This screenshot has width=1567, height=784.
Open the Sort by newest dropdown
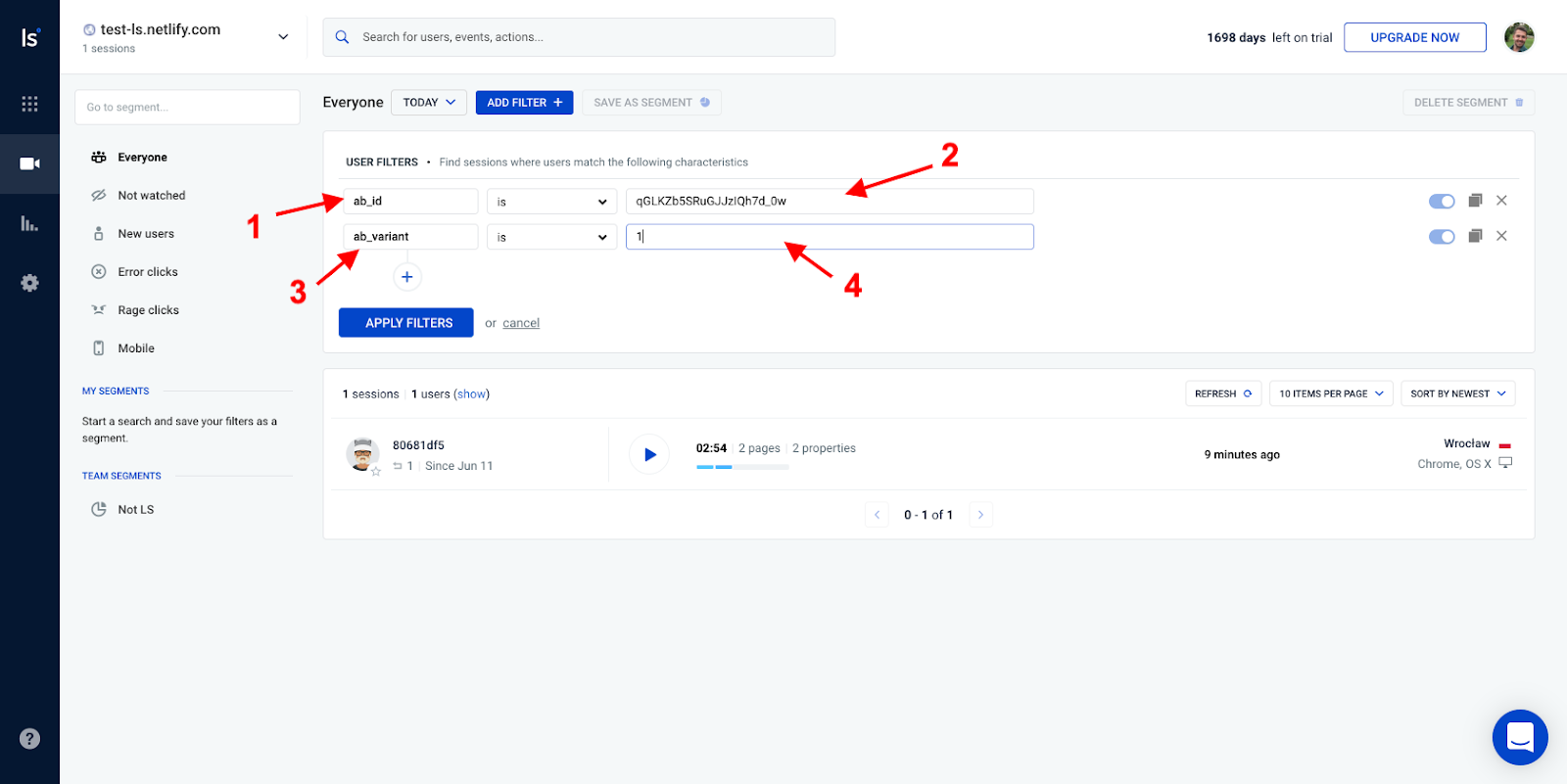(1457, 393)
